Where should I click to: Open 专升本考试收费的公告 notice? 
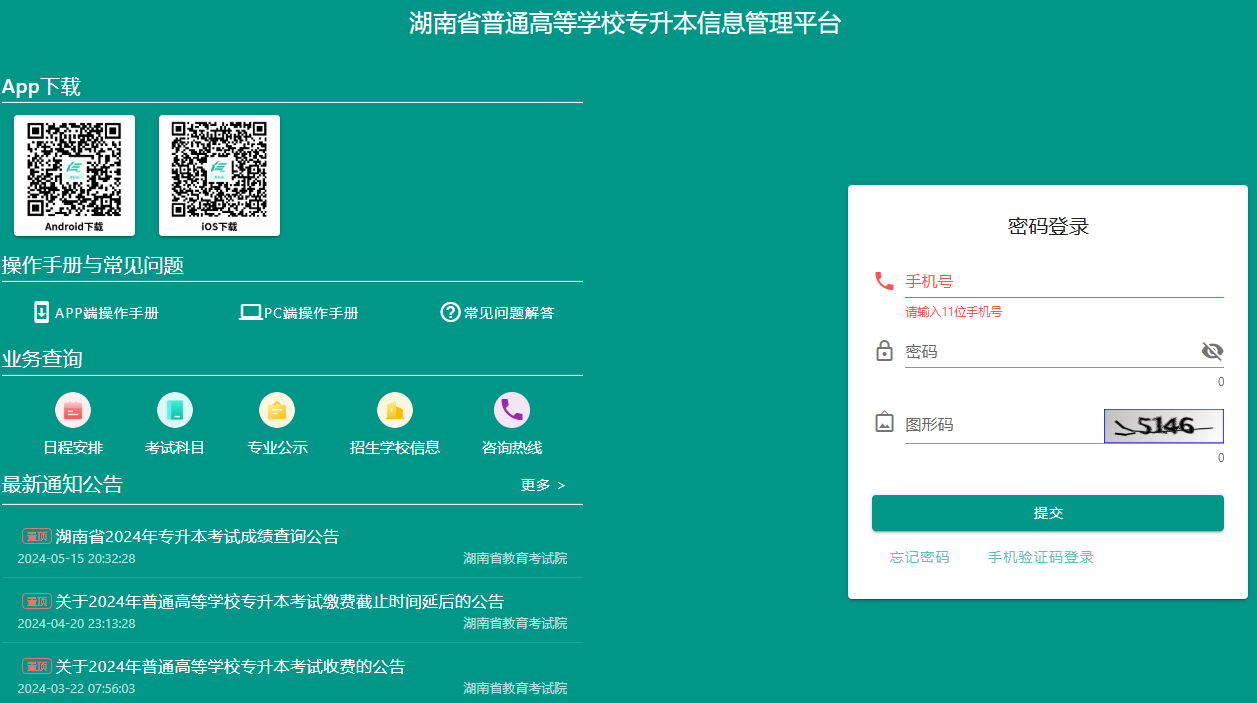coord(230,667)
